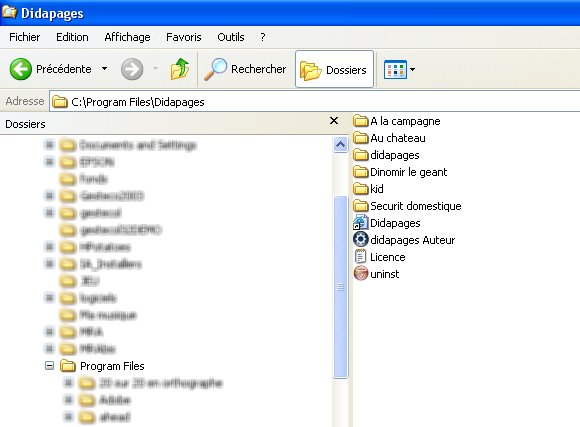The height and width of the screenshot is (427, 580).
Task: Click the 'Securit domestique' name text
Action: [x=416, y=206]
